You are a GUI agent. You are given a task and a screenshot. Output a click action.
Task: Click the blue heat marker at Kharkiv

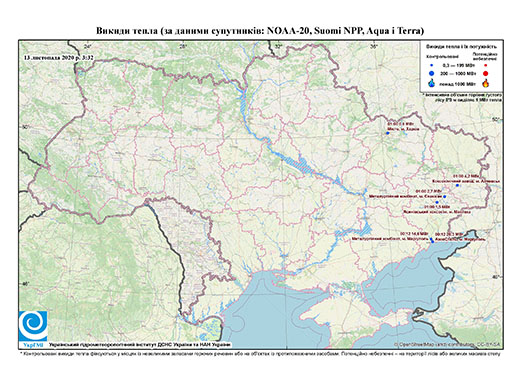(388, 133)
